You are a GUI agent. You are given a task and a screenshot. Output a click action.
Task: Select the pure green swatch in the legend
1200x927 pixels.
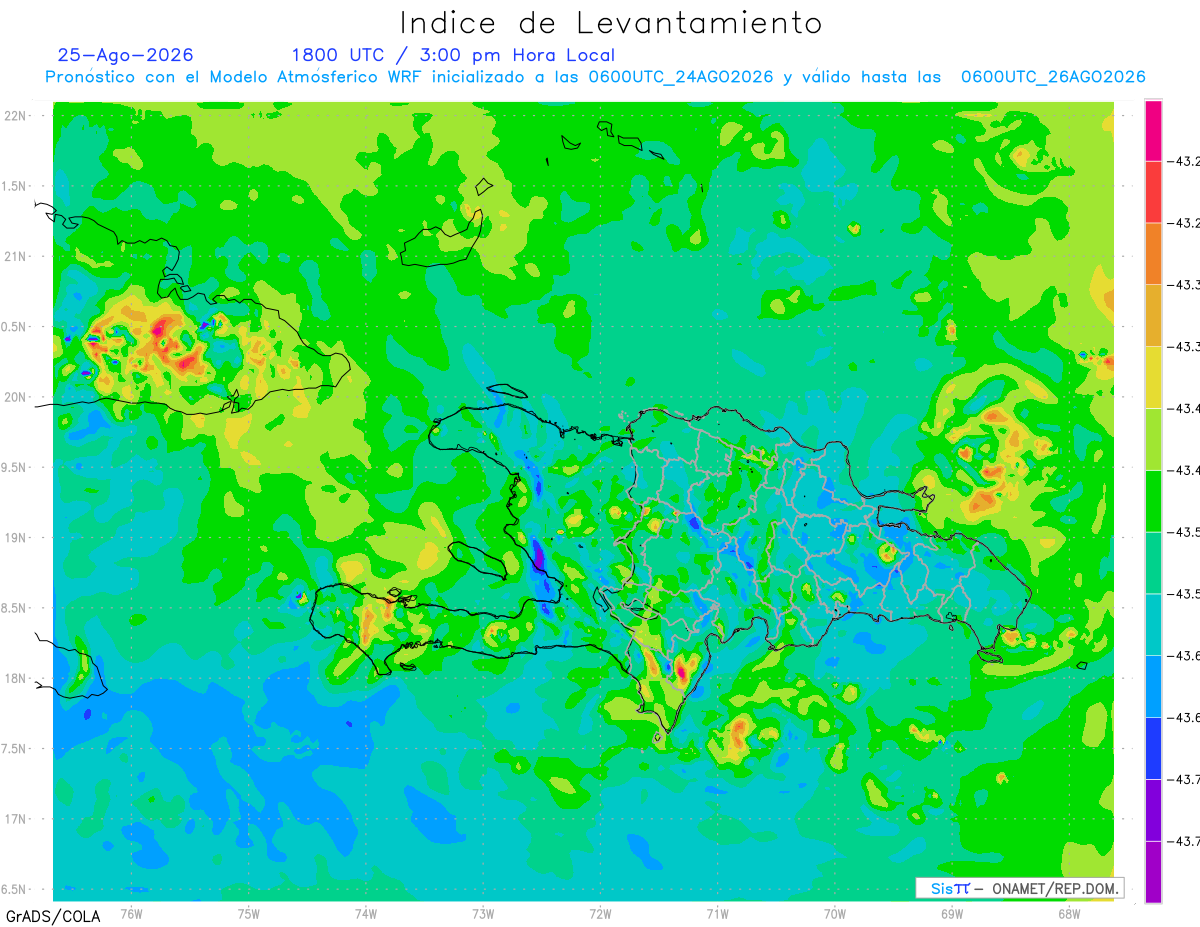click(x=1153, y=500)
